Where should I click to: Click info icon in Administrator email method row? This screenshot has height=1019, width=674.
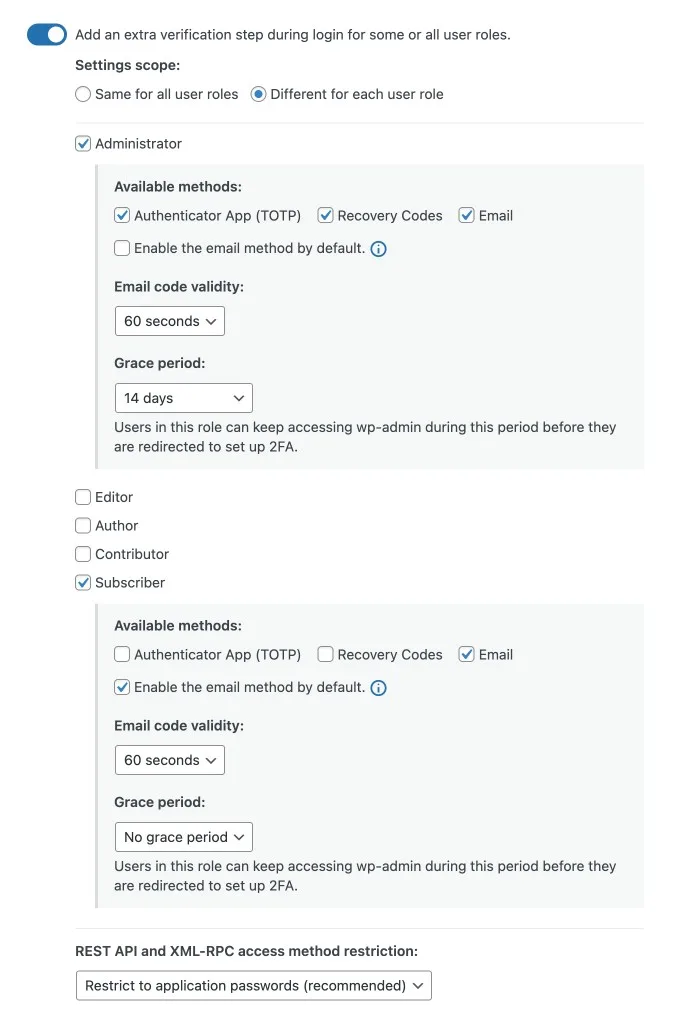379,249
